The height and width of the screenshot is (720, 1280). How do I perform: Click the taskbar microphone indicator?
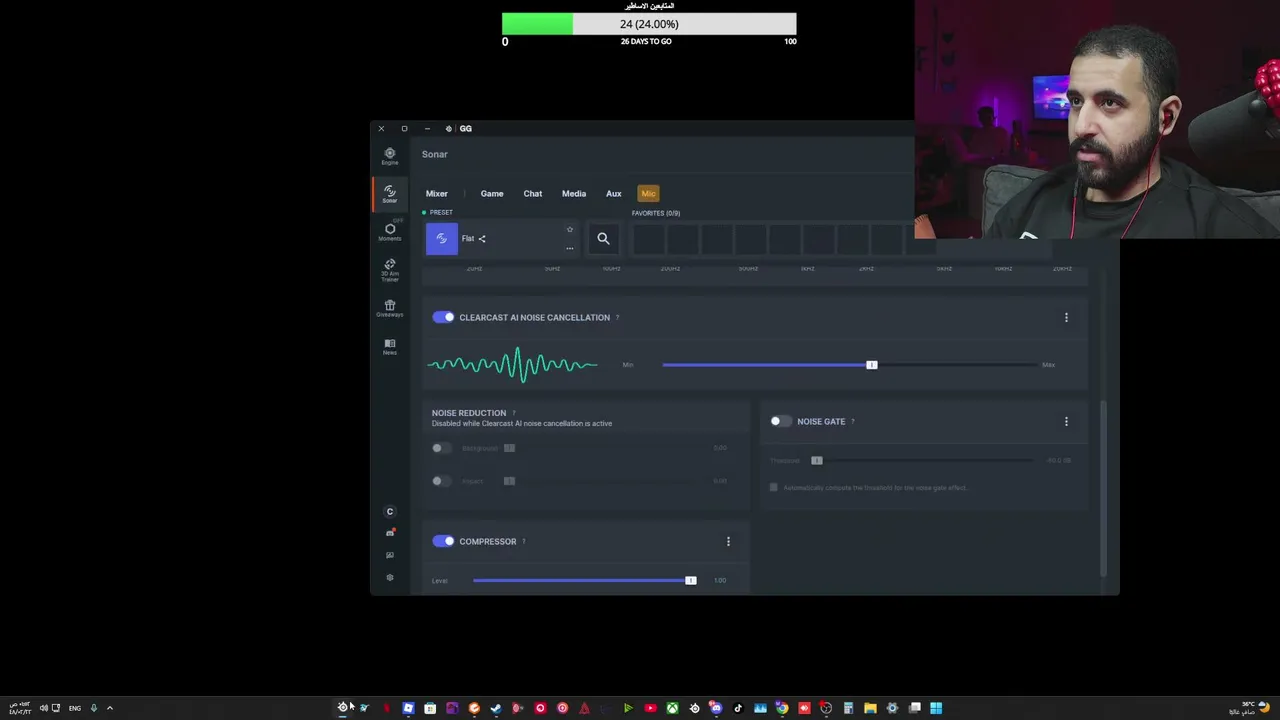coord(94,708)
